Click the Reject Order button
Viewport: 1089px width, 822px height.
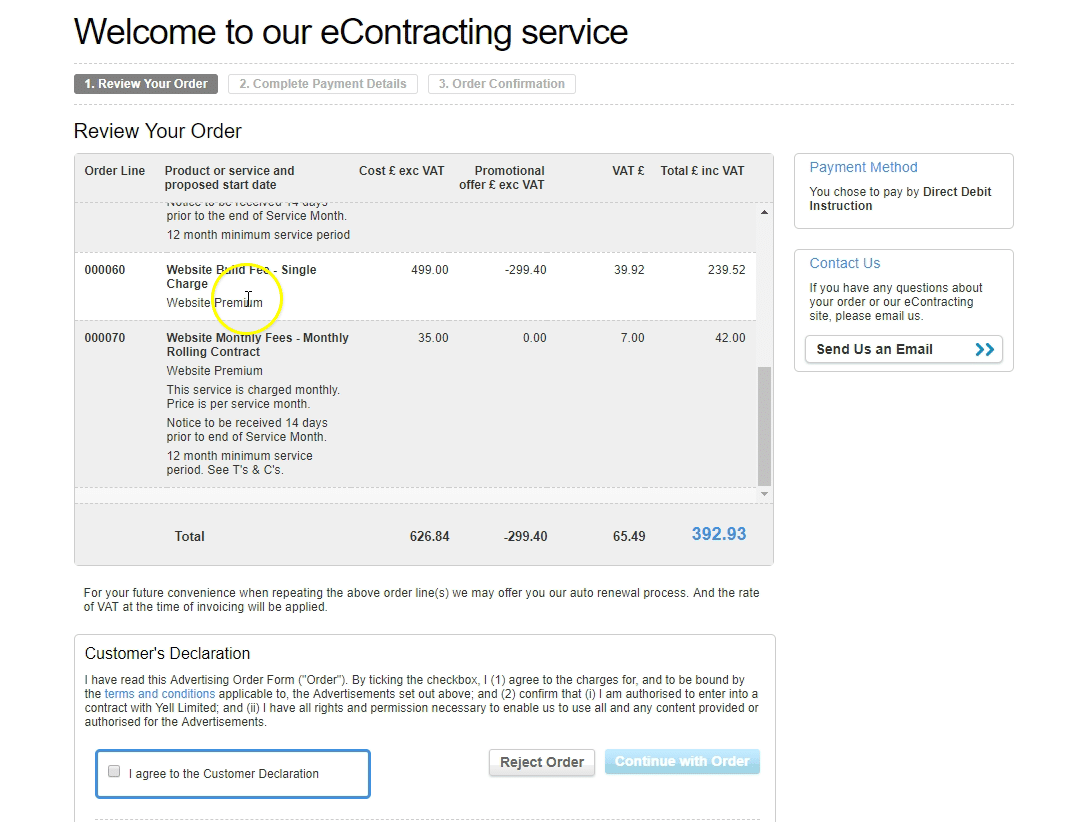pyautogui.click(x=542, y=762)
